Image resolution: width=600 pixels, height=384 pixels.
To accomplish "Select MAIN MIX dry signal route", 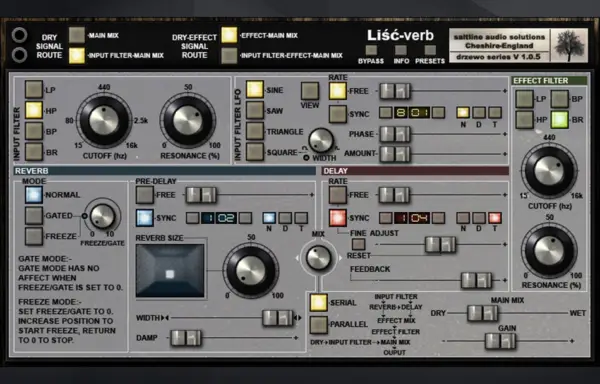I will point(77,35).
